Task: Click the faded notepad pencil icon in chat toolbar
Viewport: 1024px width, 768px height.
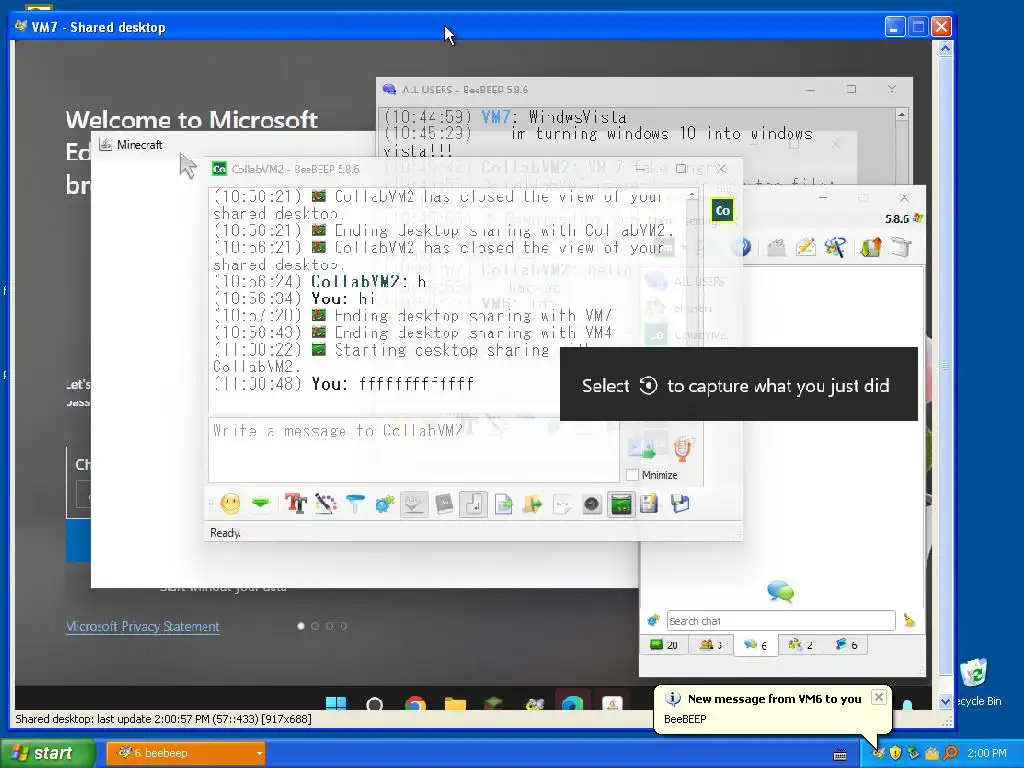Action: pos(562,504)
